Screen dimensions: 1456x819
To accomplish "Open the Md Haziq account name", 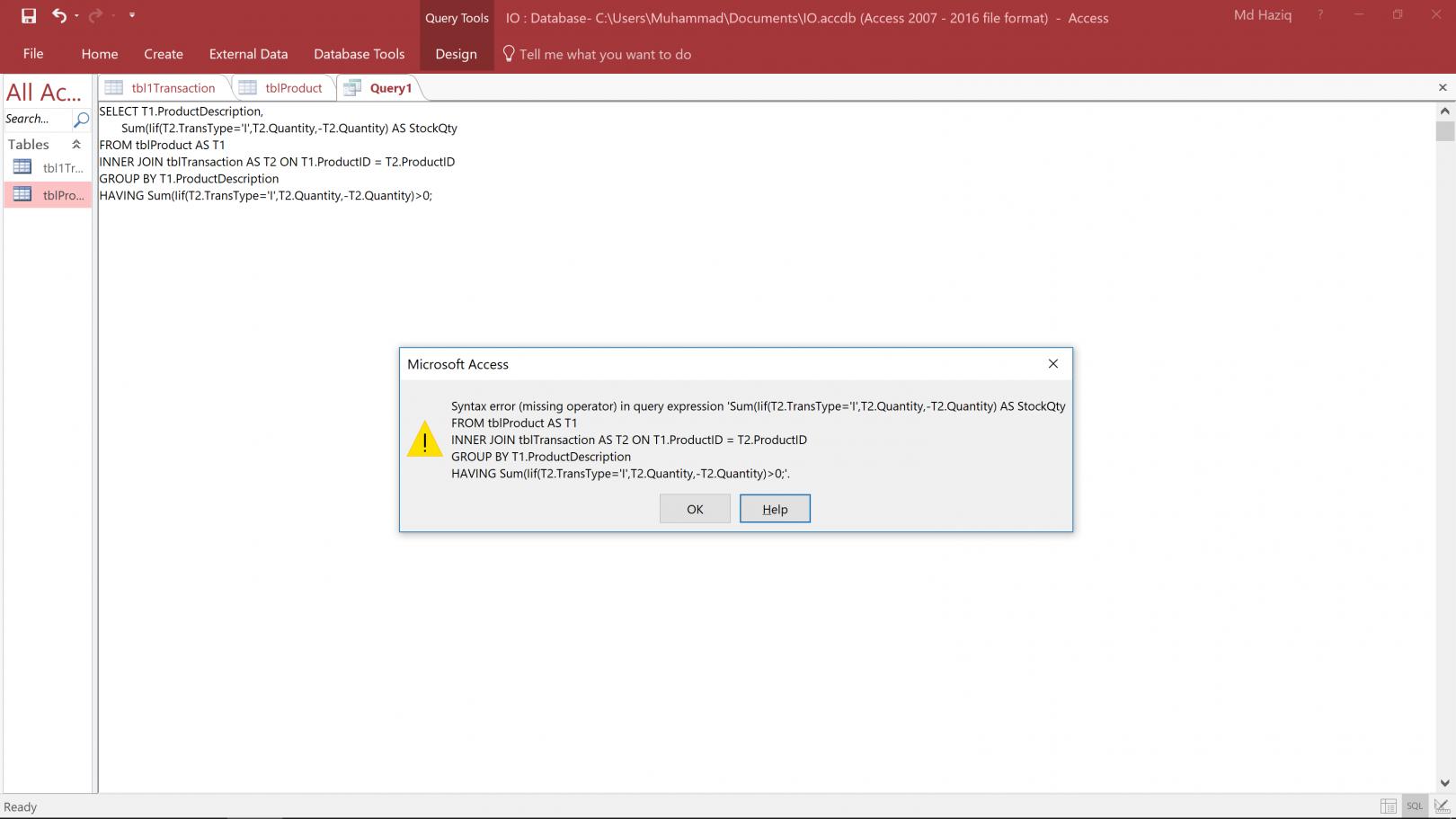I will click(x=1263, y=15).
